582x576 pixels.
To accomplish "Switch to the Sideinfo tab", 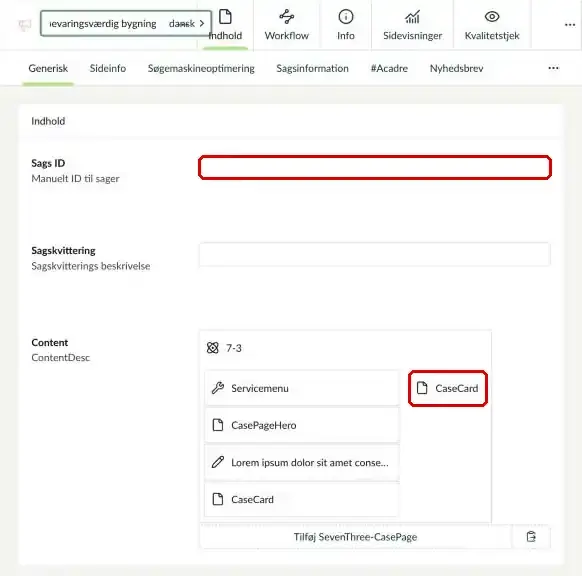I will point(108,68).
